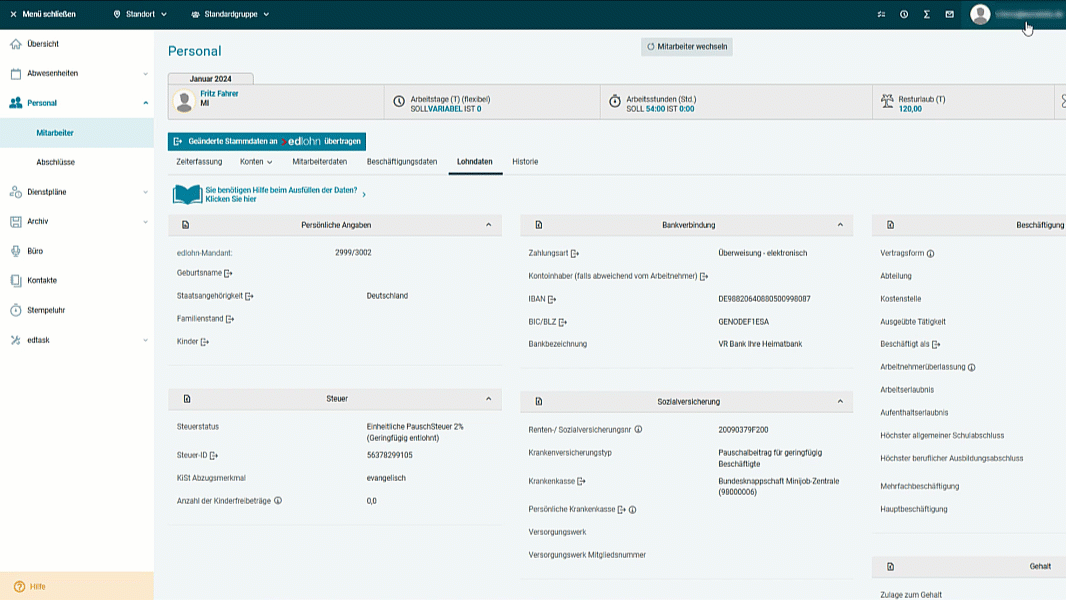Viewport: 1066px width, 600px height.
Task: Collapse the Persönliche Angaben section
Action: [x=488, y=225]
